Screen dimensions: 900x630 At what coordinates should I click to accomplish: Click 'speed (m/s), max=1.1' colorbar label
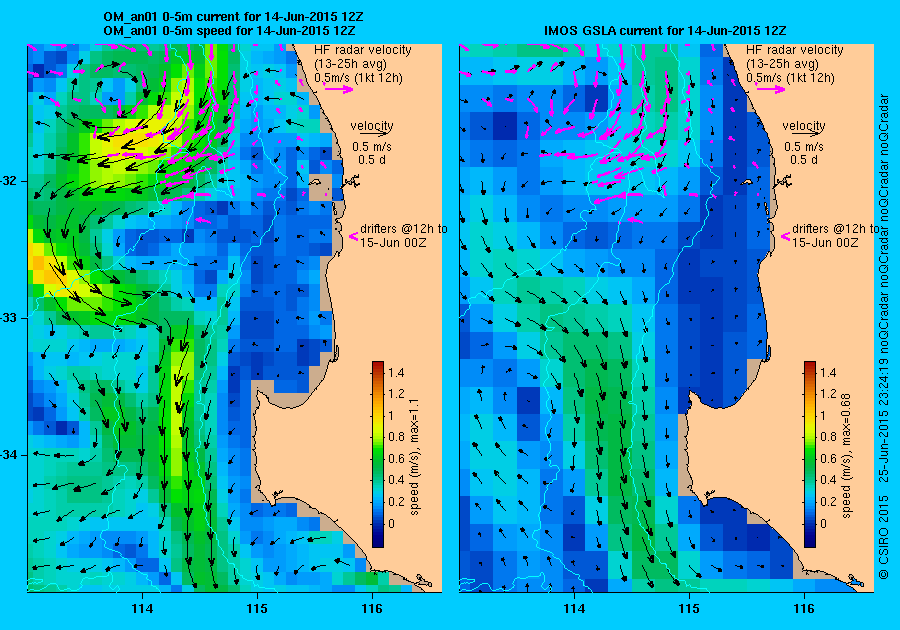414,457
